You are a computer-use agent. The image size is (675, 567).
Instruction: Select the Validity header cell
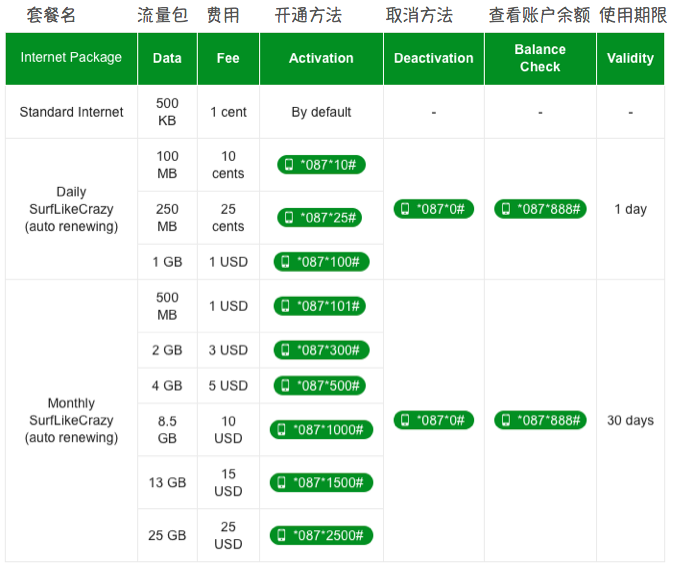(630, 58)
